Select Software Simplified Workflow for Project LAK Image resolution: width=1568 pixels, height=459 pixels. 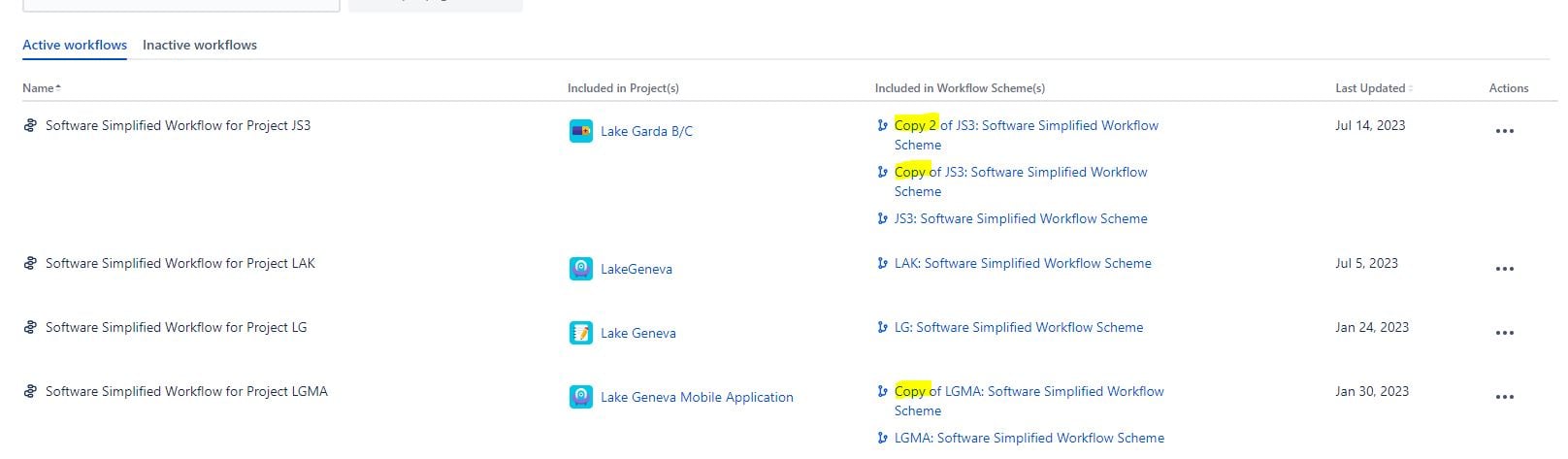pos(180,263)
